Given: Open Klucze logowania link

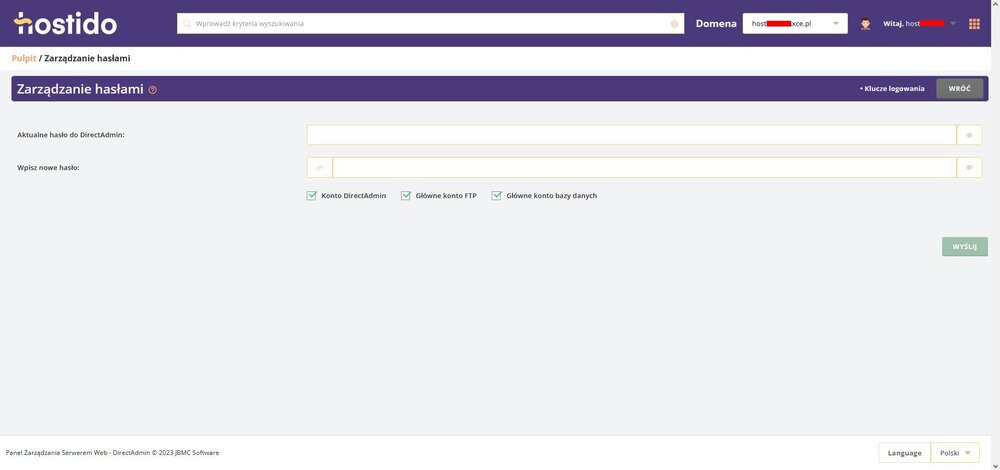Looking at the screenshot, I should [x=894, y=89].
